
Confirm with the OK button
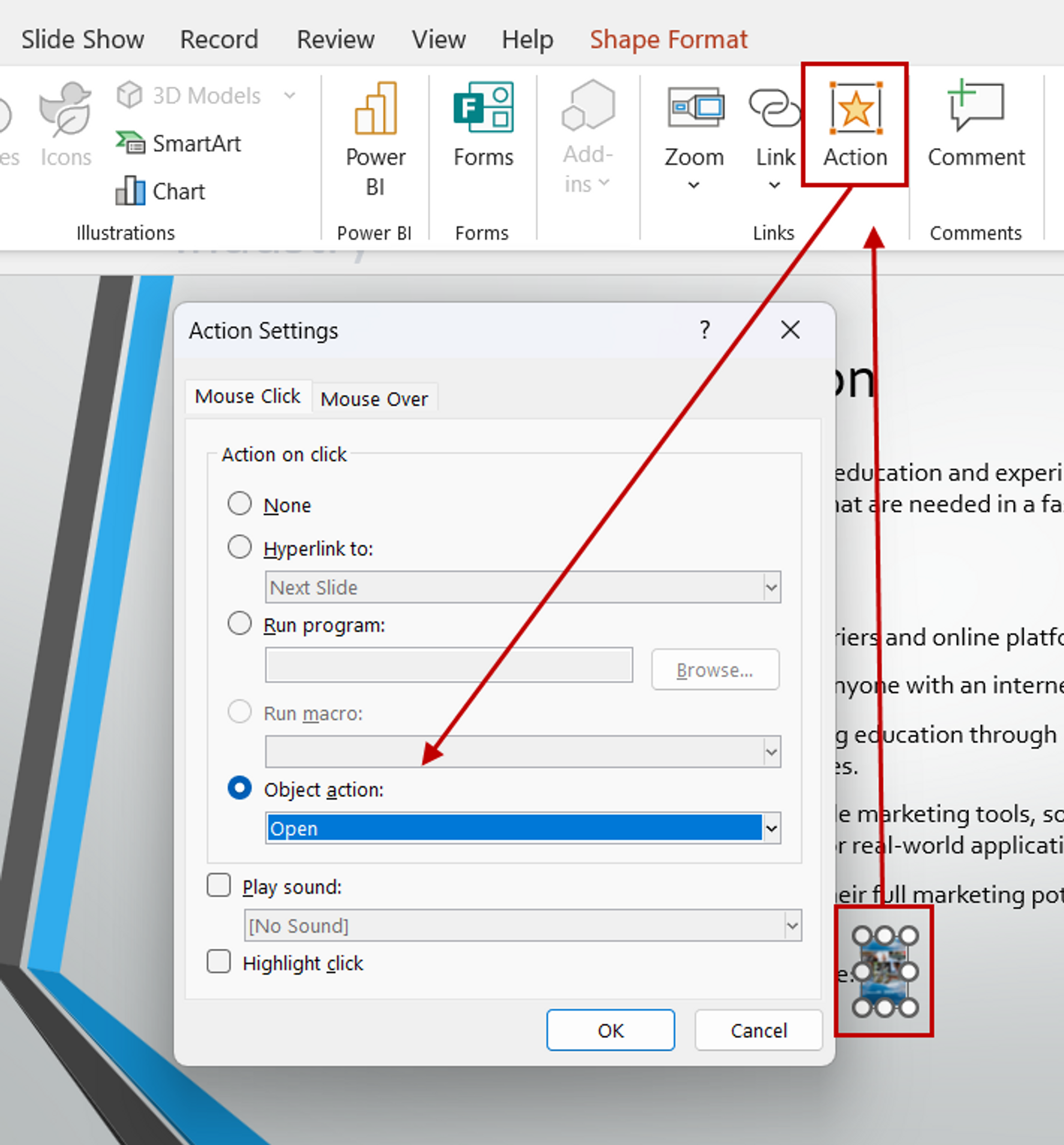tap(610, 1030)
